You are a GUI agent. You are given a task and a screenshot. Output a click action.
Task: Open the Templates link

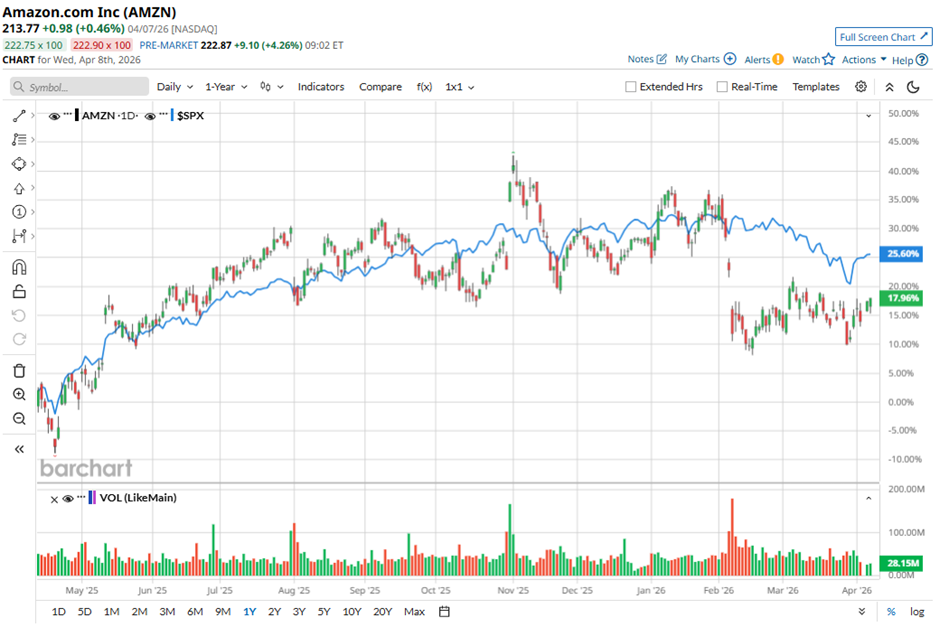(816, 87)
